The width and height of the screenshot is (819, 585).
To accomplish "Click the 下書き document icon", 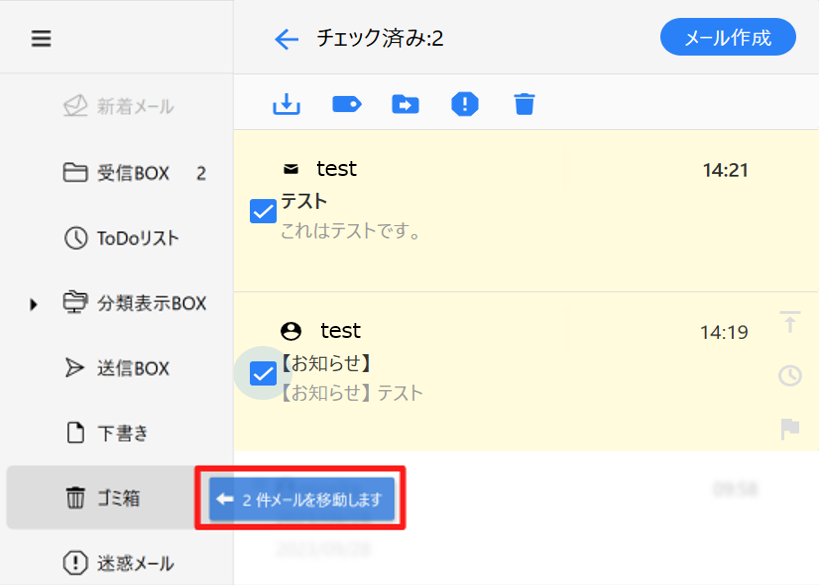I will [76, 433].
